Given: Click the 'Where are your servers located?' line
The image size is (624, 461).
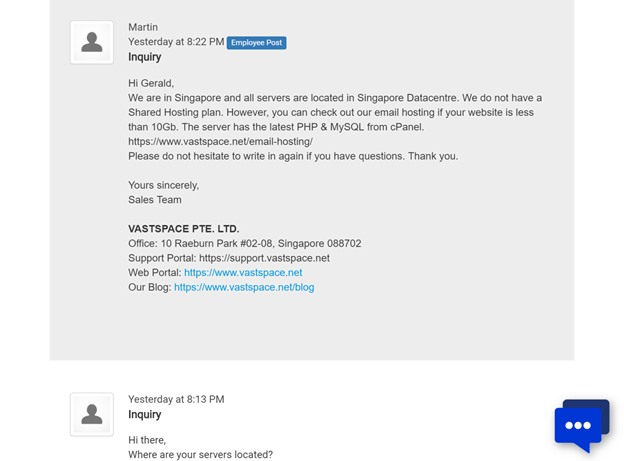Looking at the screenshot, I should (201, 455).
